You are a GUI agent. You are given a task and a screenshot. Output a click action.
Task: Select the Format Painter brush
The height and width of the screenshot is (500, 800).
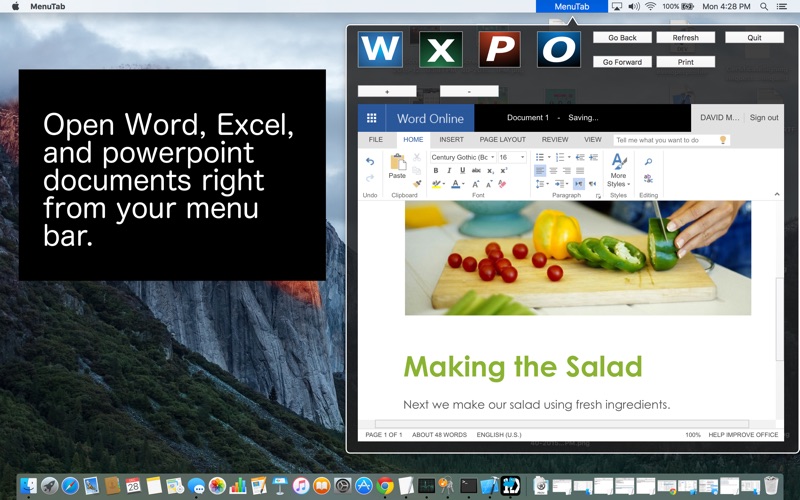[x=416, y=184]
